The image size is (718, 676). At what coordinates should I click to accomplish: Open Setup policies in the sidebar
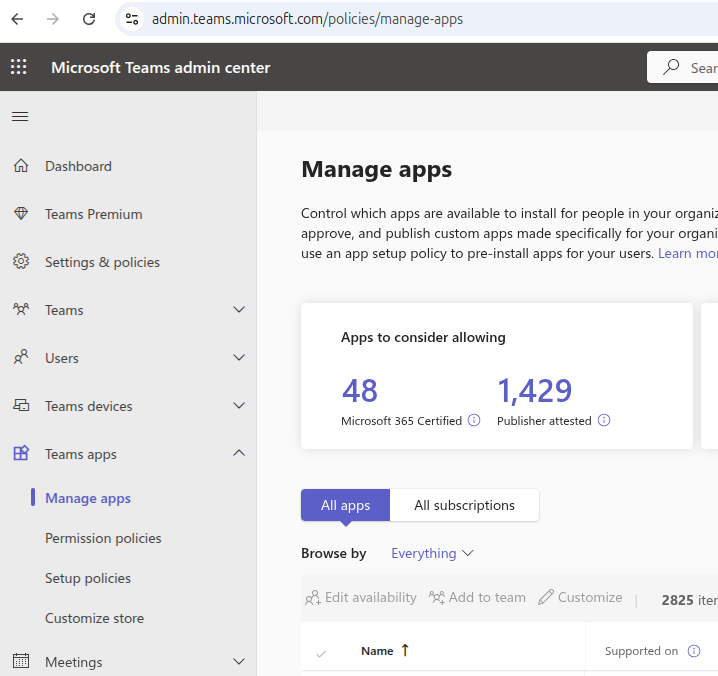click(x=88, y=578)
